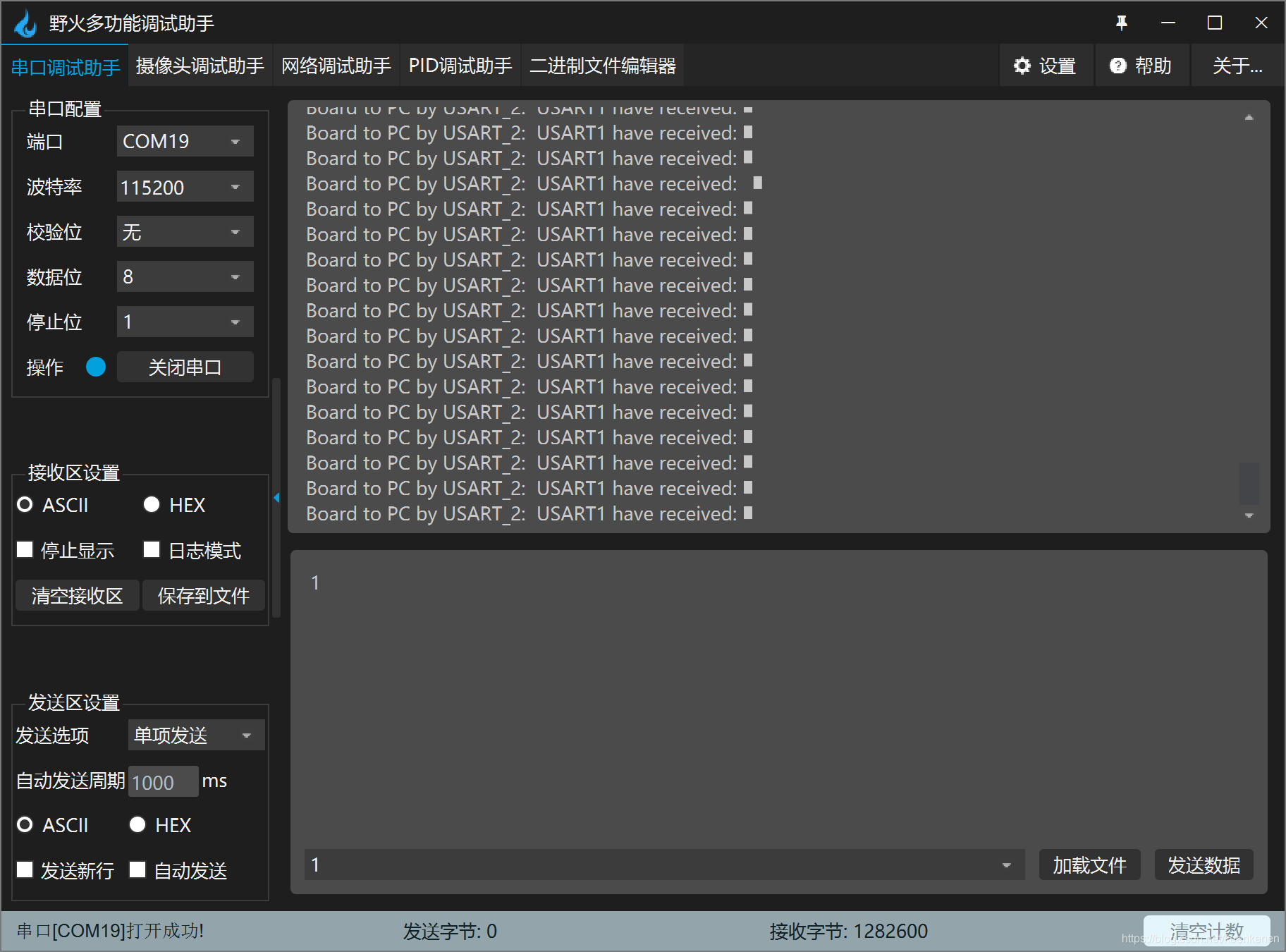Expand the 校验位 dropdown showing 无
1286x952 pixels.
click(x=185, y=231)
